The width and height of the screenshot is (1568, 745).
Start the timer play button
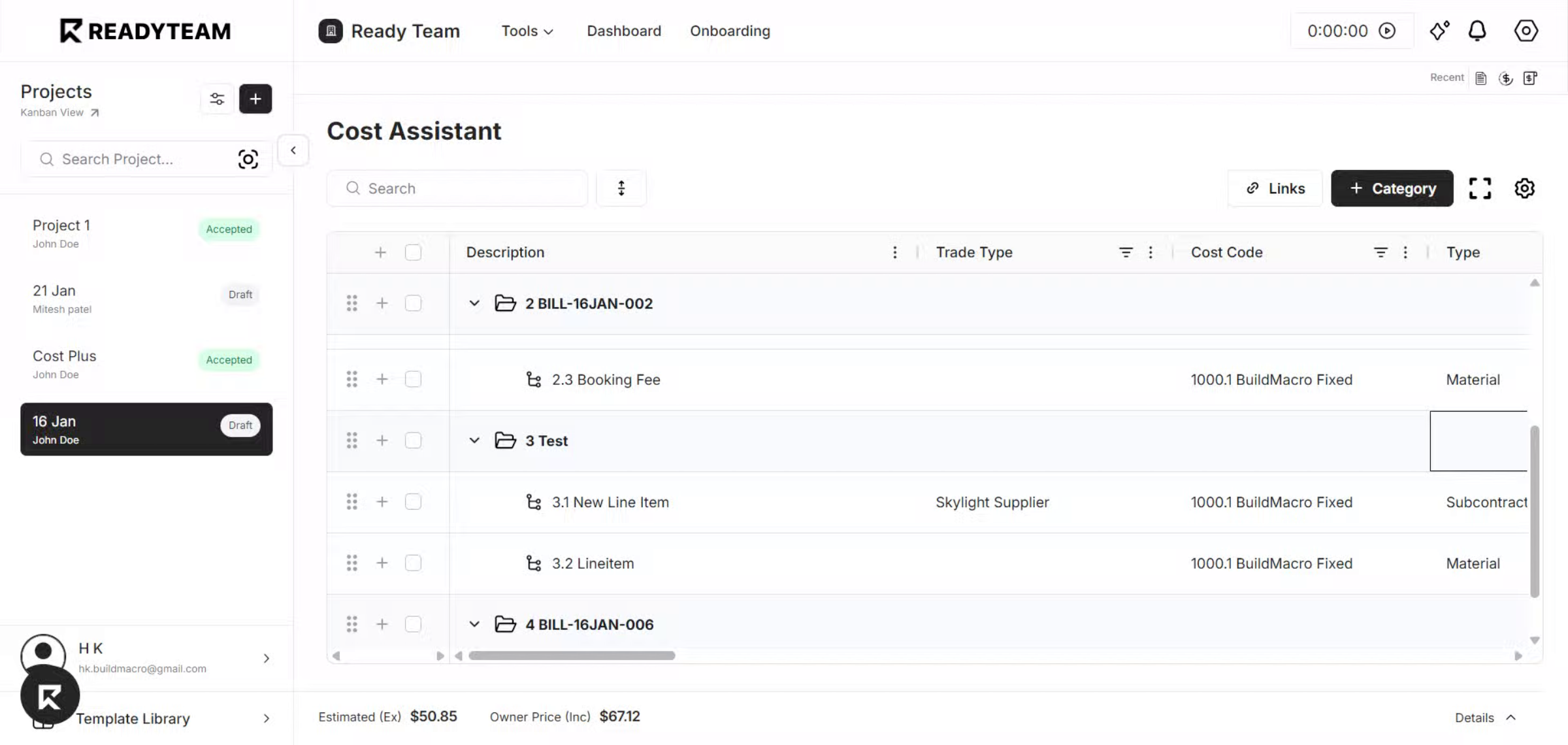[1387, 31]
